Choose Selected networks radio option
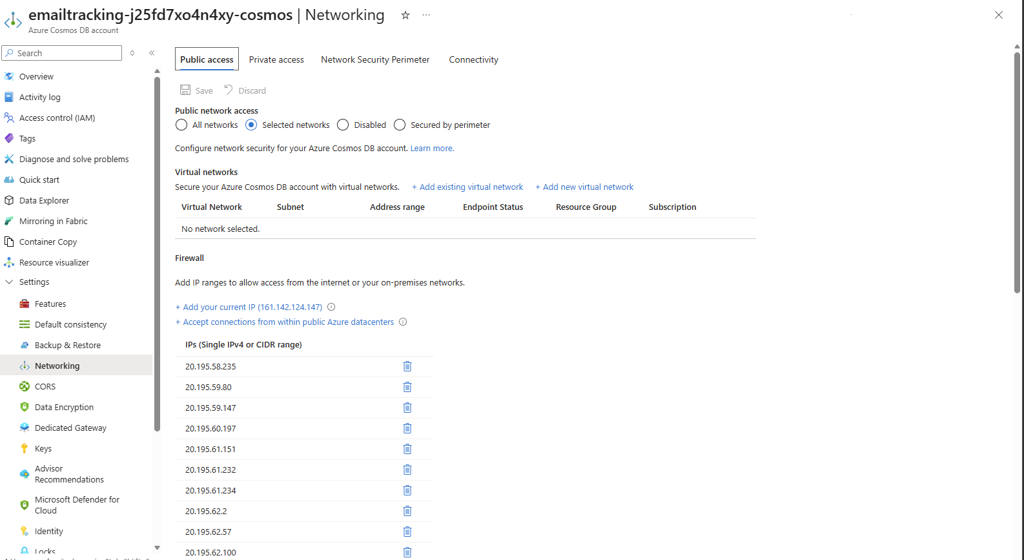Screen dimensions: 1024x560 pos(251,125)
